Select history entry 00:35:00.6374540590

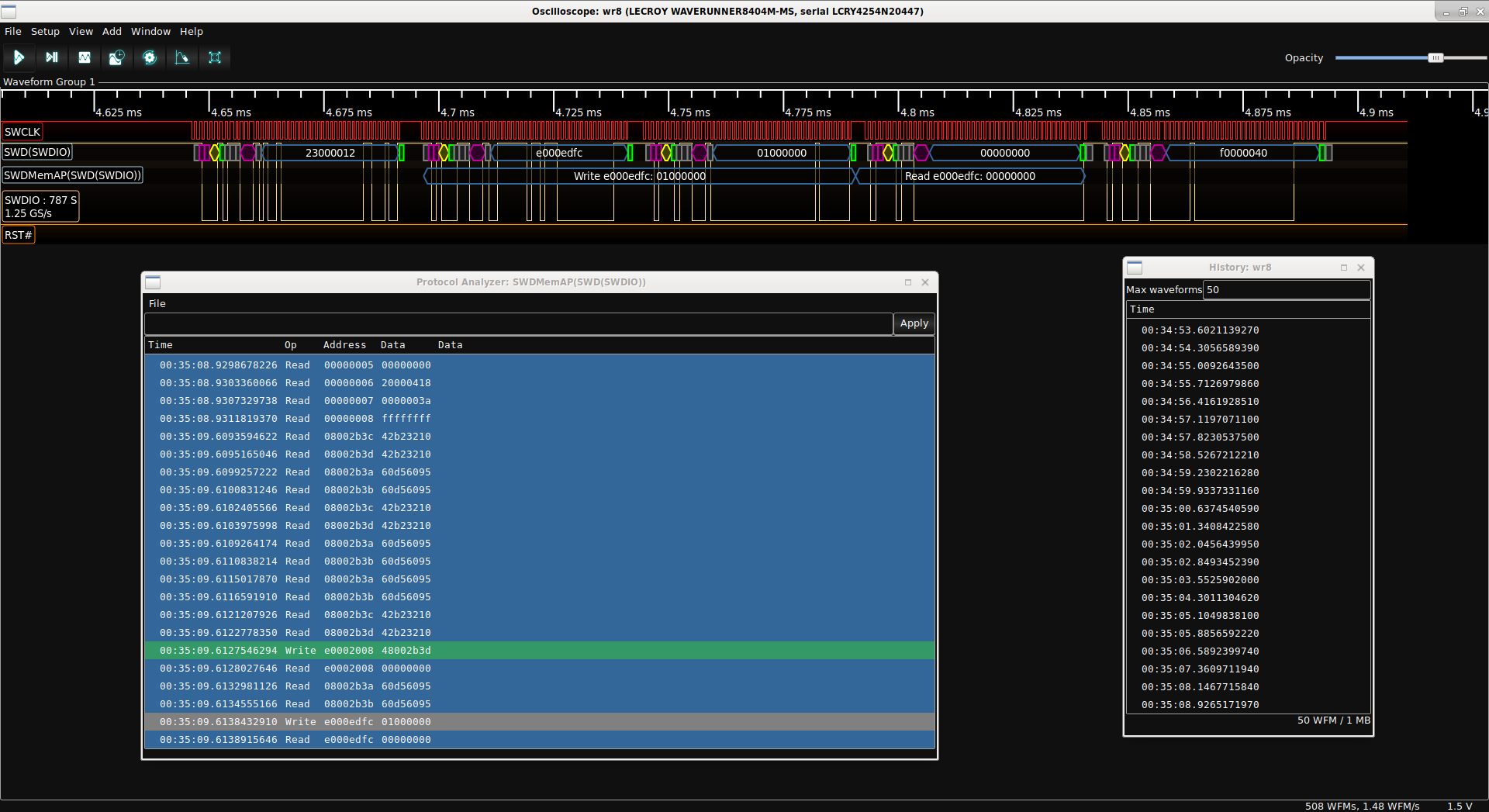[1248, 509]
